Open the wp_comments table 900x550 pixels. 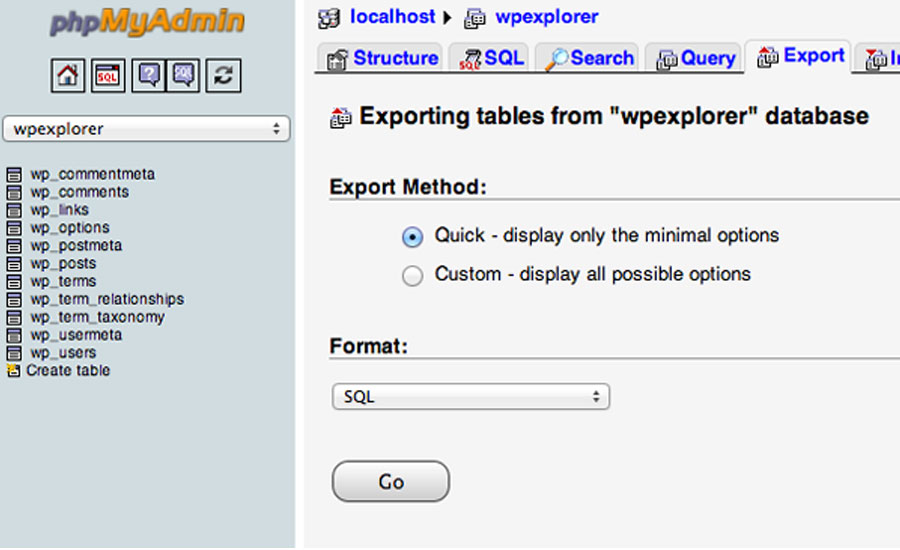(79, 192)
